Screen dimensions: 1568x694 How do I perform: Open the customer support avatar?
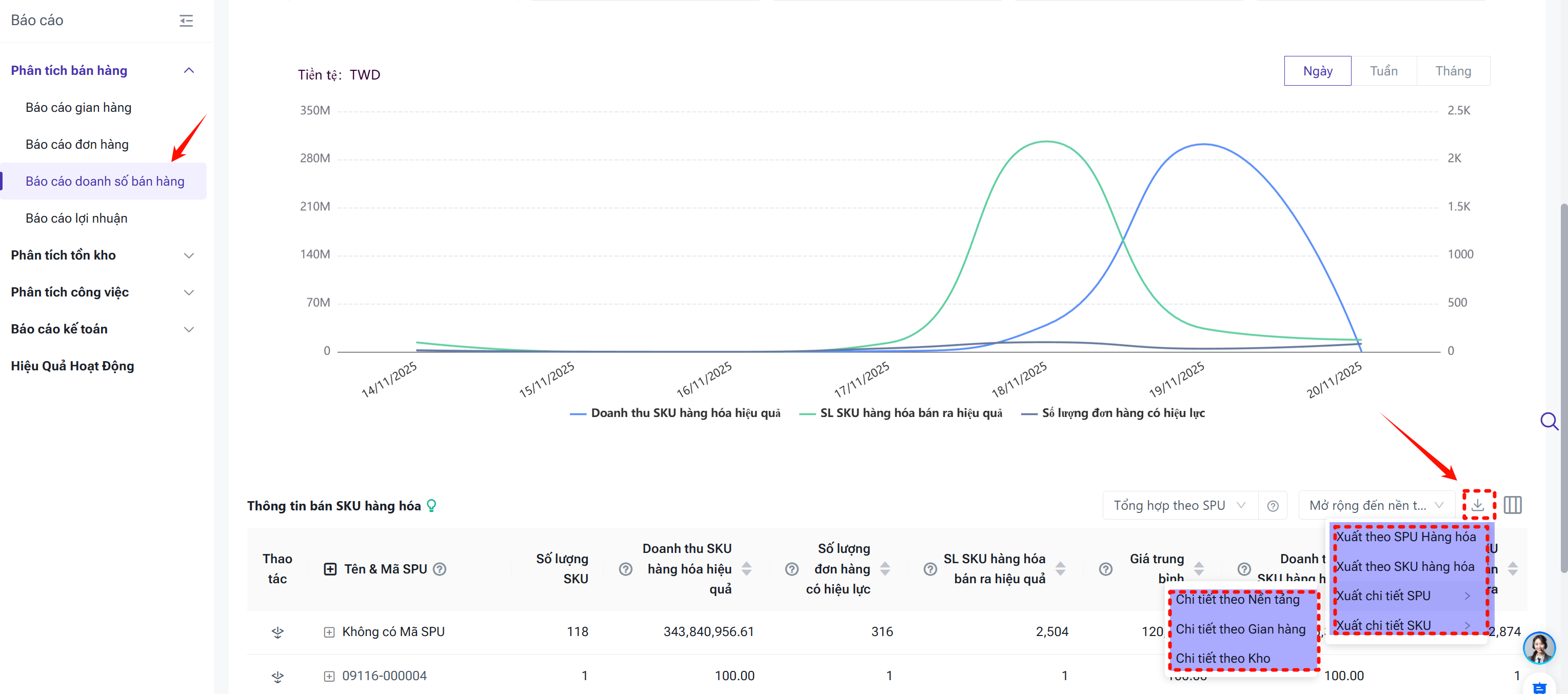[1538, 647]
